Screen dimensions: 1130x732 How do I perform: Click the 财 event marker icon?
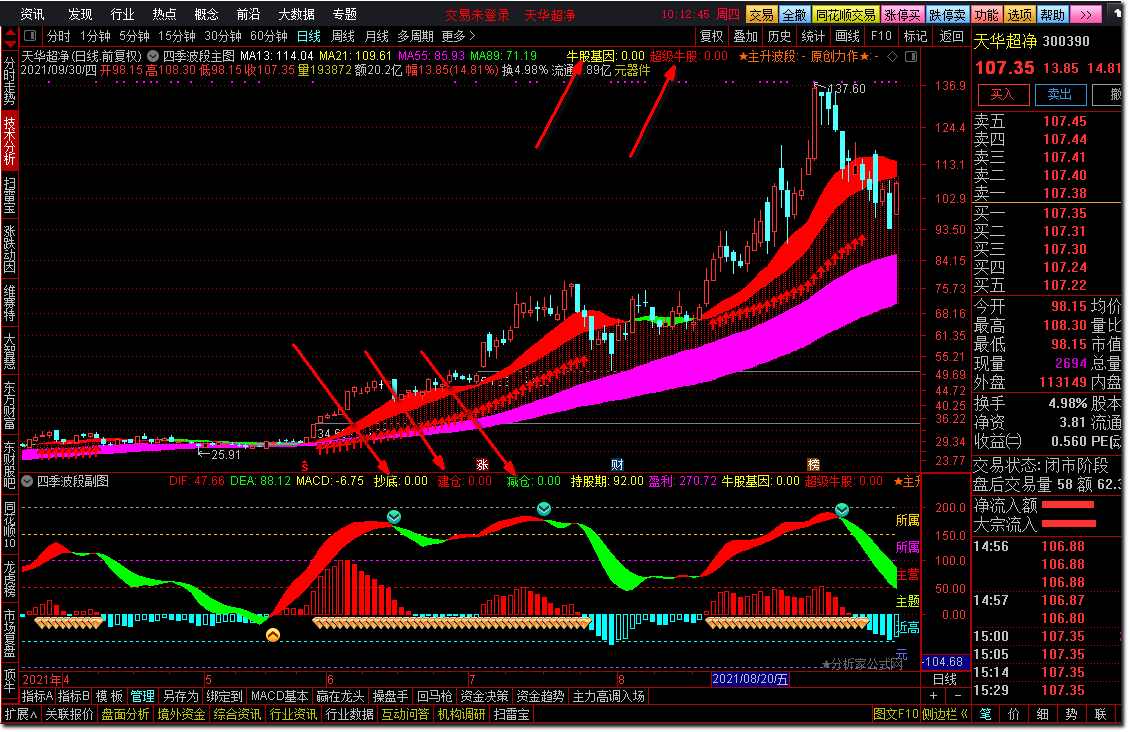[618, 465]
